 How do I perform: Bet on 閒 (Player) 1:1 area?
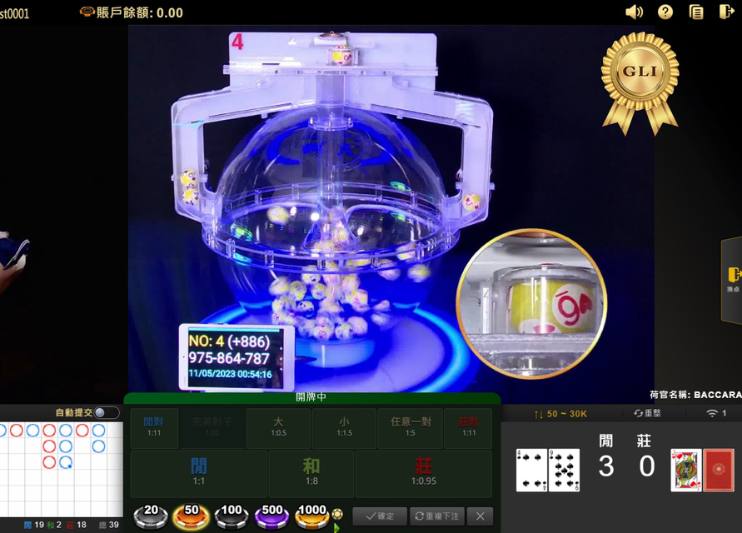[198, 473]
